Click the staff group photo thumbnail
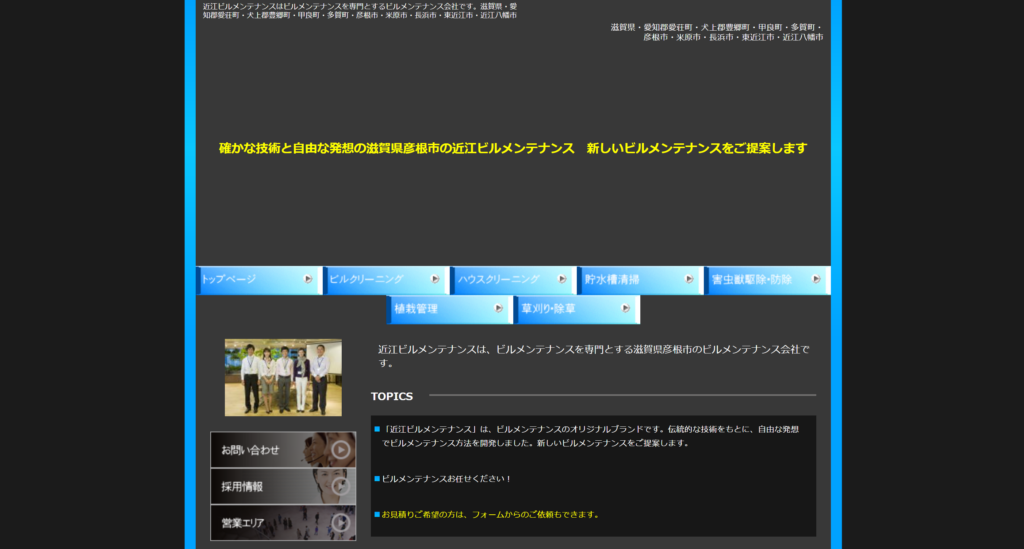This screenshot has width=1024, height=549. click(x=283, y=377)
